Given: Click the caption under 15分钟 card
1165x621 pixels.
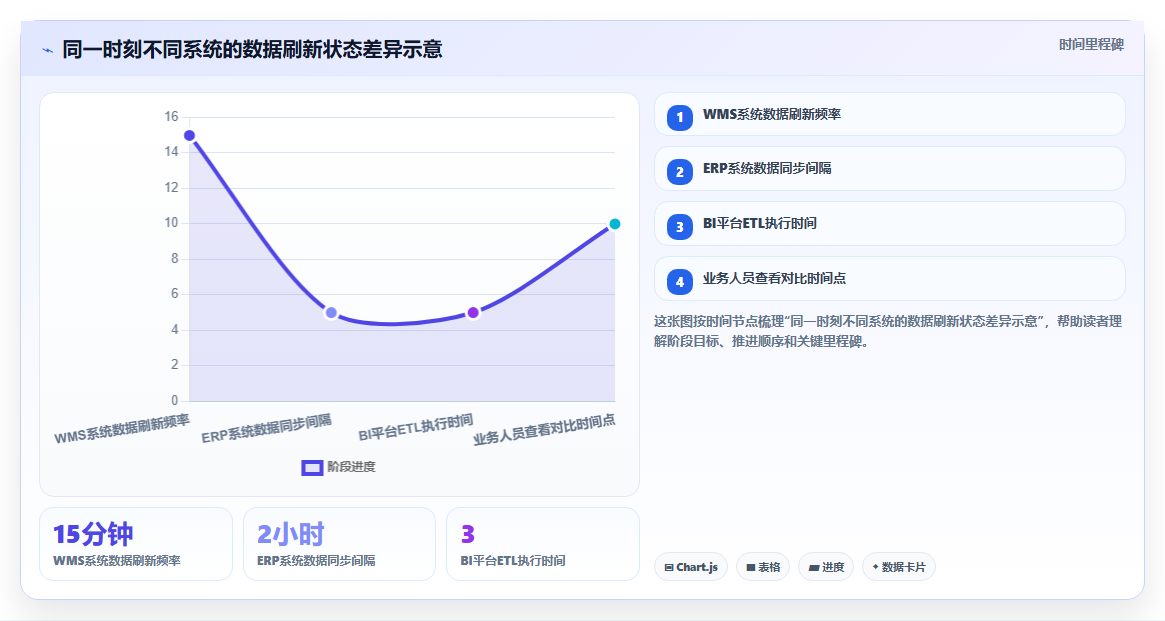Looking at the screenshot, I should (117, 561).
